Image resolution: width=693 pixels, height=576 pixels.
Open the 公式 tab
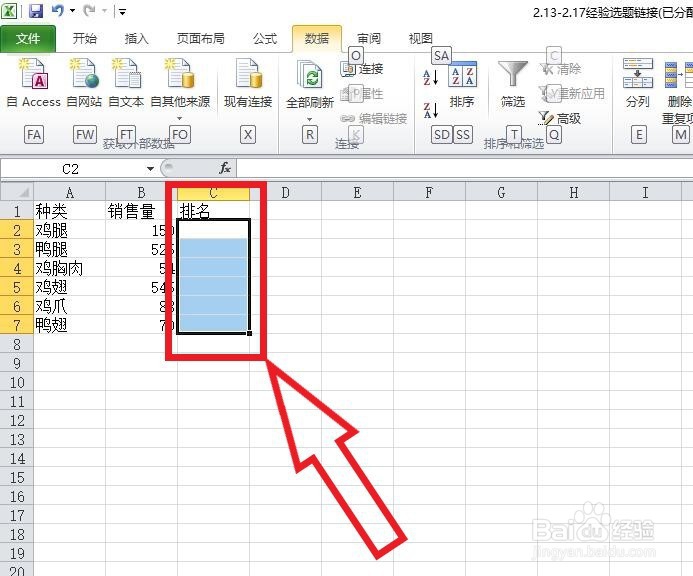[x=265, y=39]
